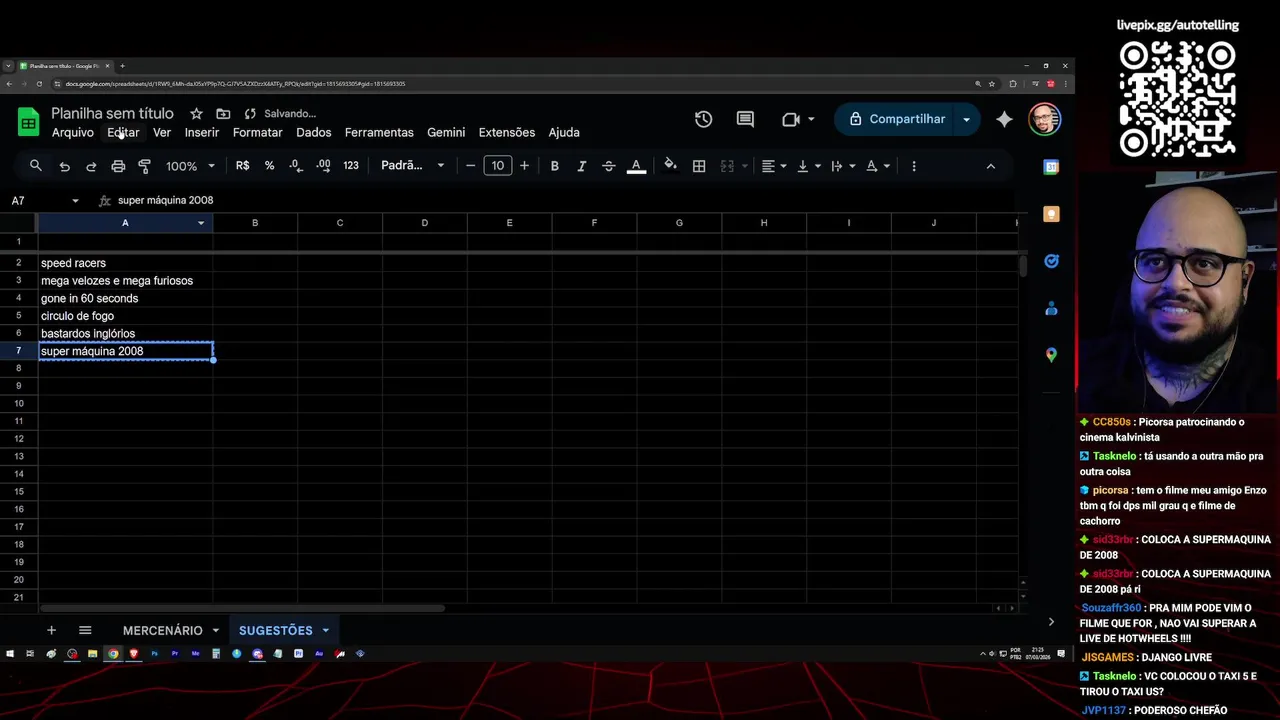The height and width of the screenshot is (720, 1280).
Task: Open MERCENÁRIO sheet tab menu arrow
Action: [x=215, y=630]
